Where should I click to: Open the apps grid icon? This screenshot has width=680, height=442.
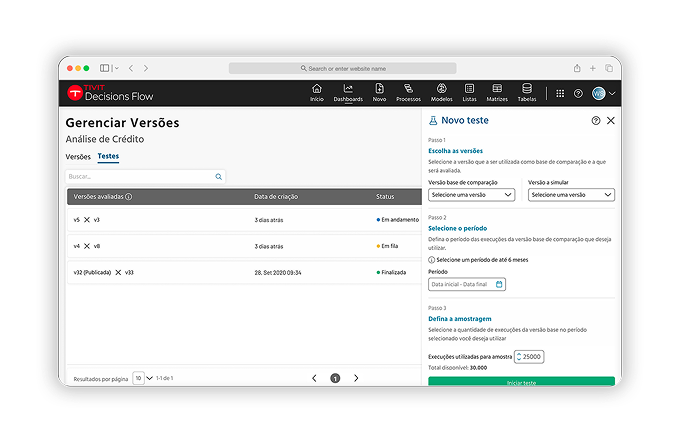coord(560,93)
